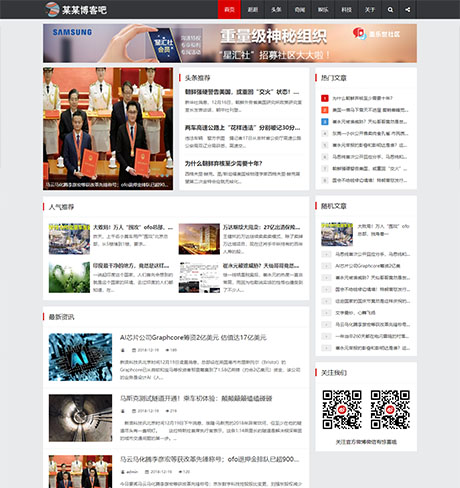Click the blue number 3 rank badge
Image resolution: width=460 pixels, height=488 pixels.
[325, 121]
